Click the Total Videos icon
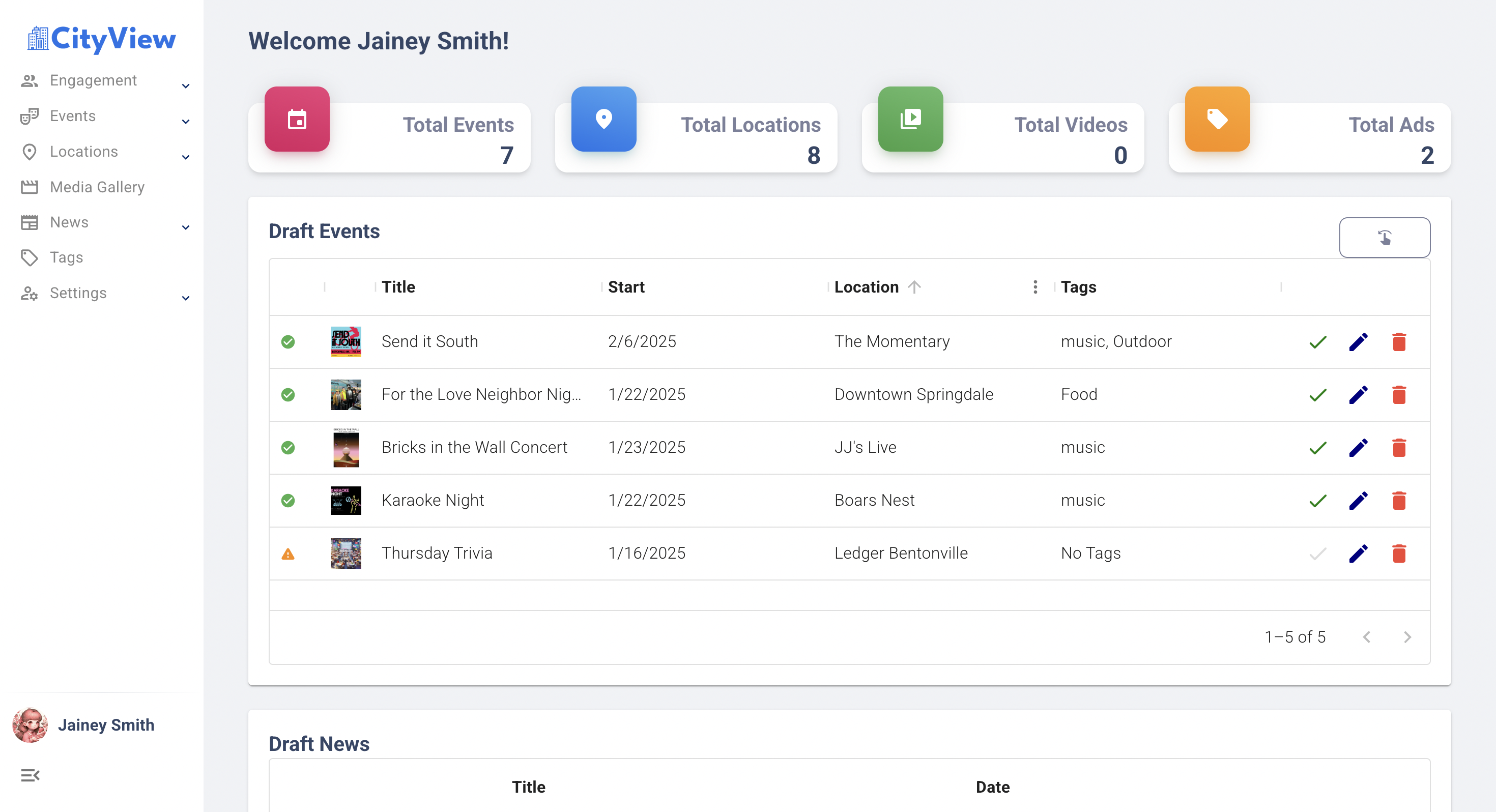The width and height of the screenshot is (1496, 812). (910, 119)
